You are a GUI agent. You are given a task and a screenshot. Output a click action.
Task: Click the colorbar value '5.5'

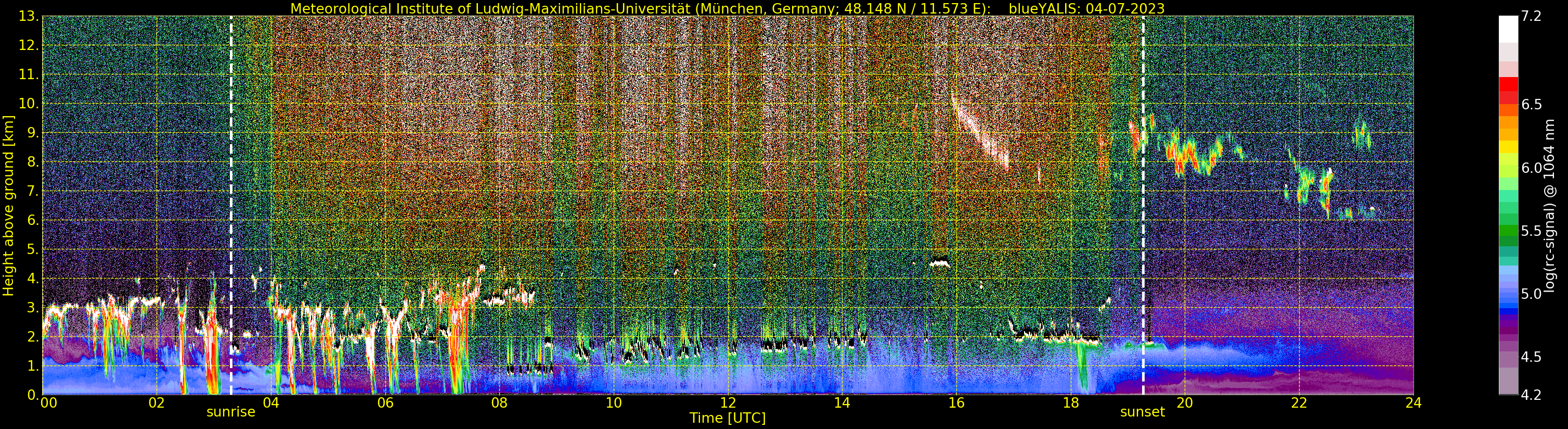[x=1531, y=231]
